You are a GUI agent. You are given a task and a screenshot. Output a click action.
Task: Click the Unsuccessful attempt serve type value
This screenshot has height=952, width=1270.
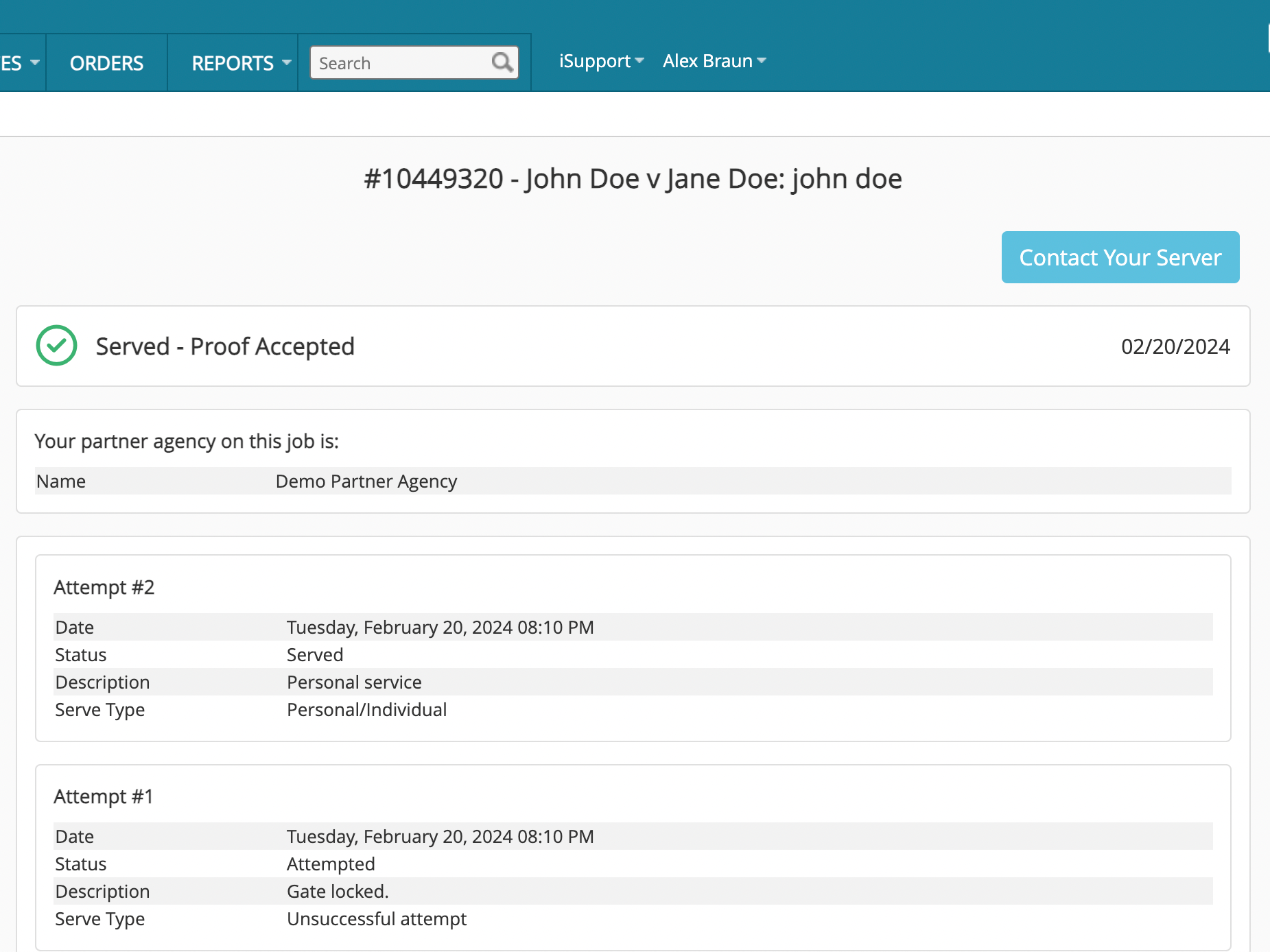[x=376, y=919]
